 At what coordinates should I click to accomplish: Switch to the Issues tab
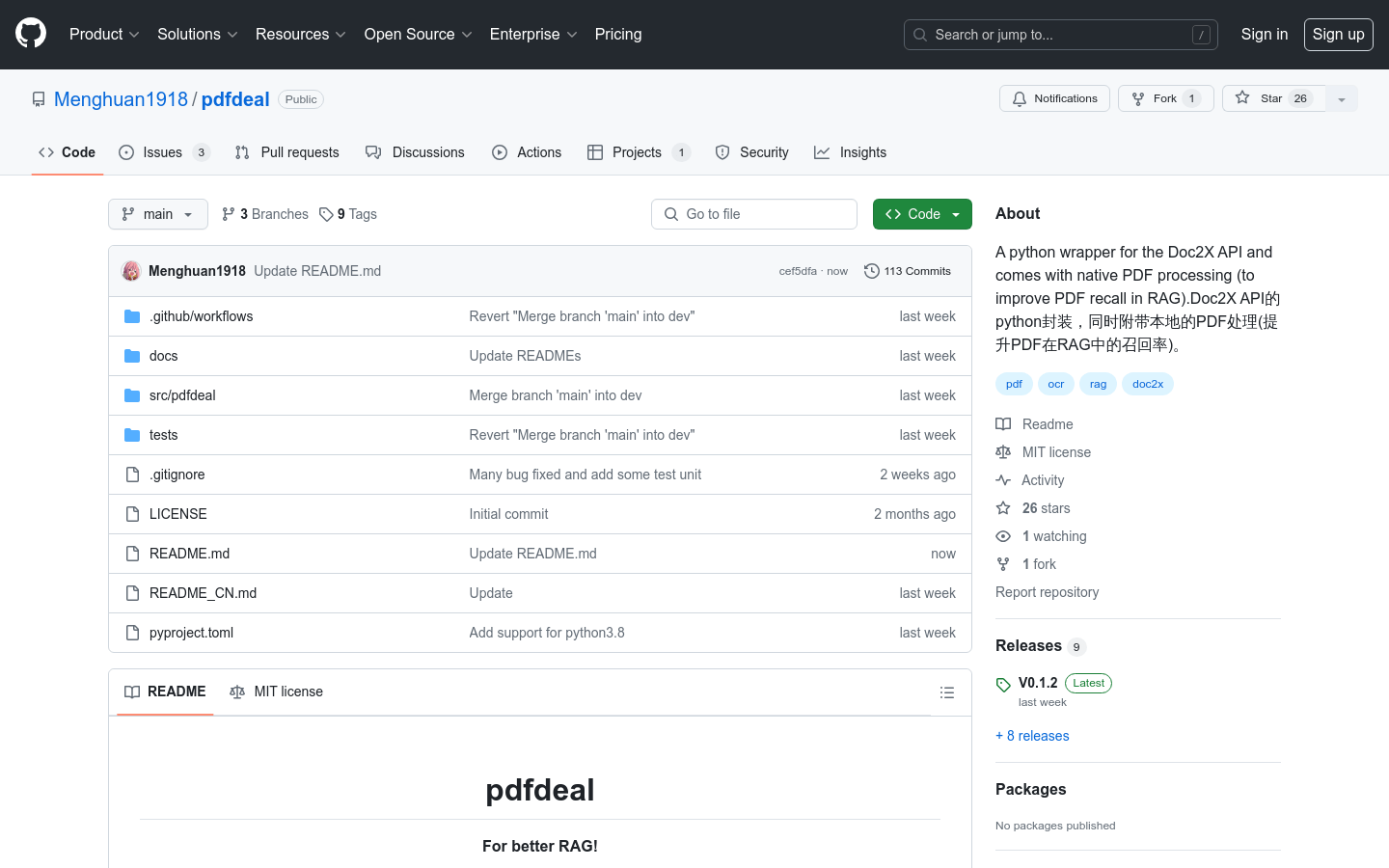point(162,152)
